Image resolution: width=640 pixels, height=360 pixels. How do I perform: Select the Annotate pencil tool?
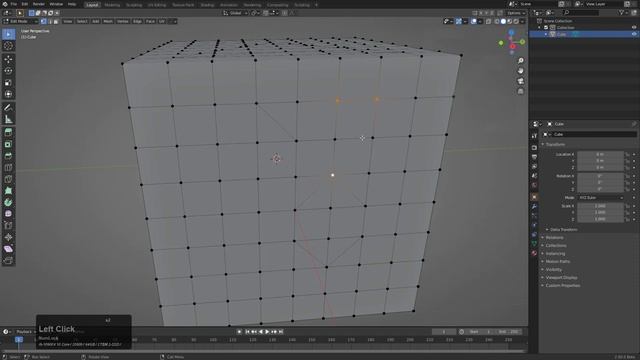point(8,108)
